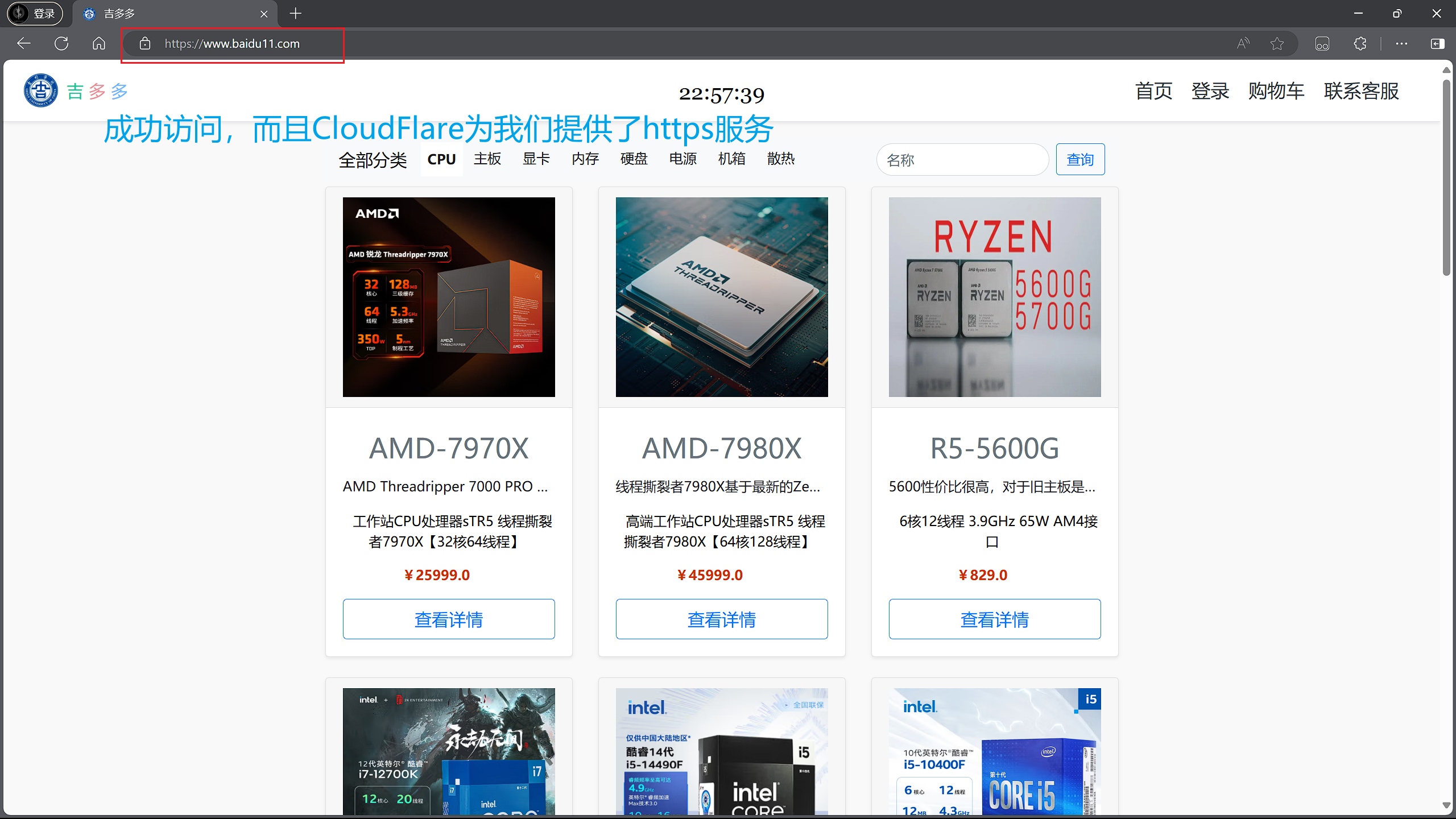The height and width of the screenshot is (819, 1456).
Task: Select the 主板 category tab
Action: coord(487,159)
